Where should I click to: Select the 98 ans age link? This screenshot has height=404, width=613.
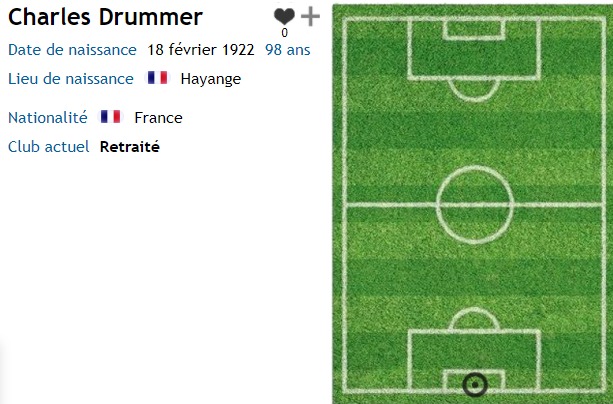(x=288, y=50)
